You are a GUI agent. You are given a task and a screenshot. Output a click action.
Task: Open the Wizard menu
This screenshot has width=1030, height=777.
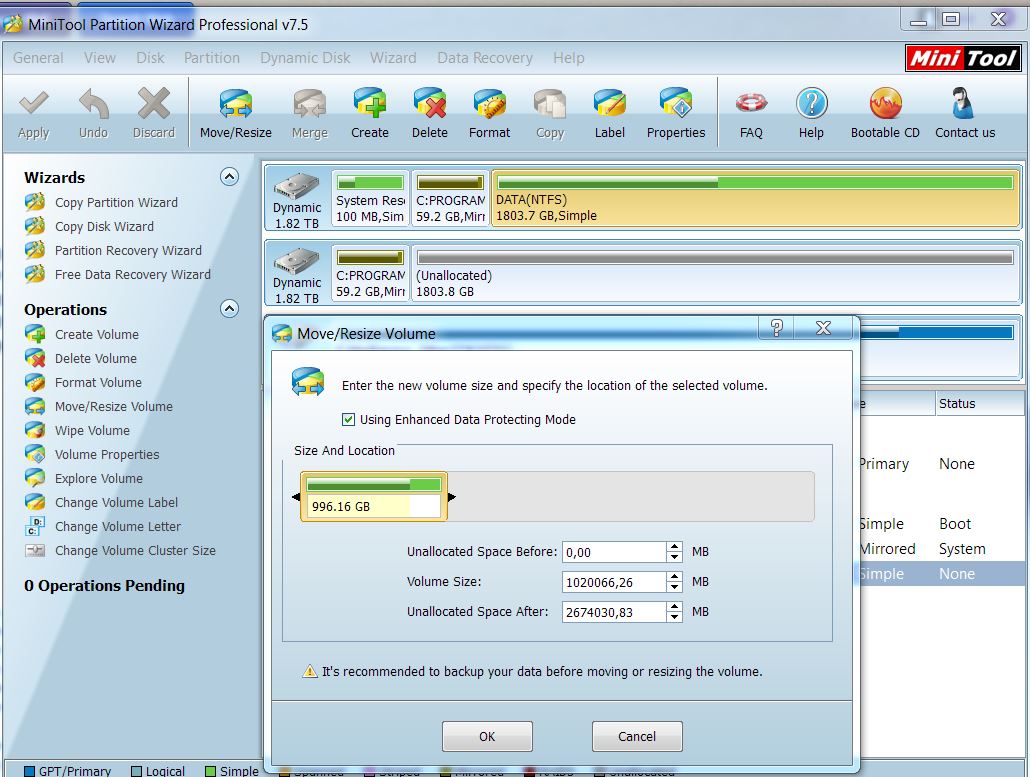393,58
